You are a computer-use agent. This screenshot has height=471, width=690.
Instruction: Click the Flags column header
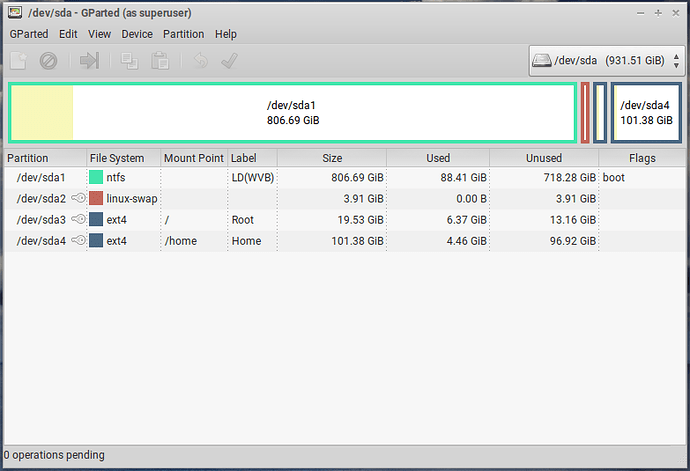click(x=642, y=158)
